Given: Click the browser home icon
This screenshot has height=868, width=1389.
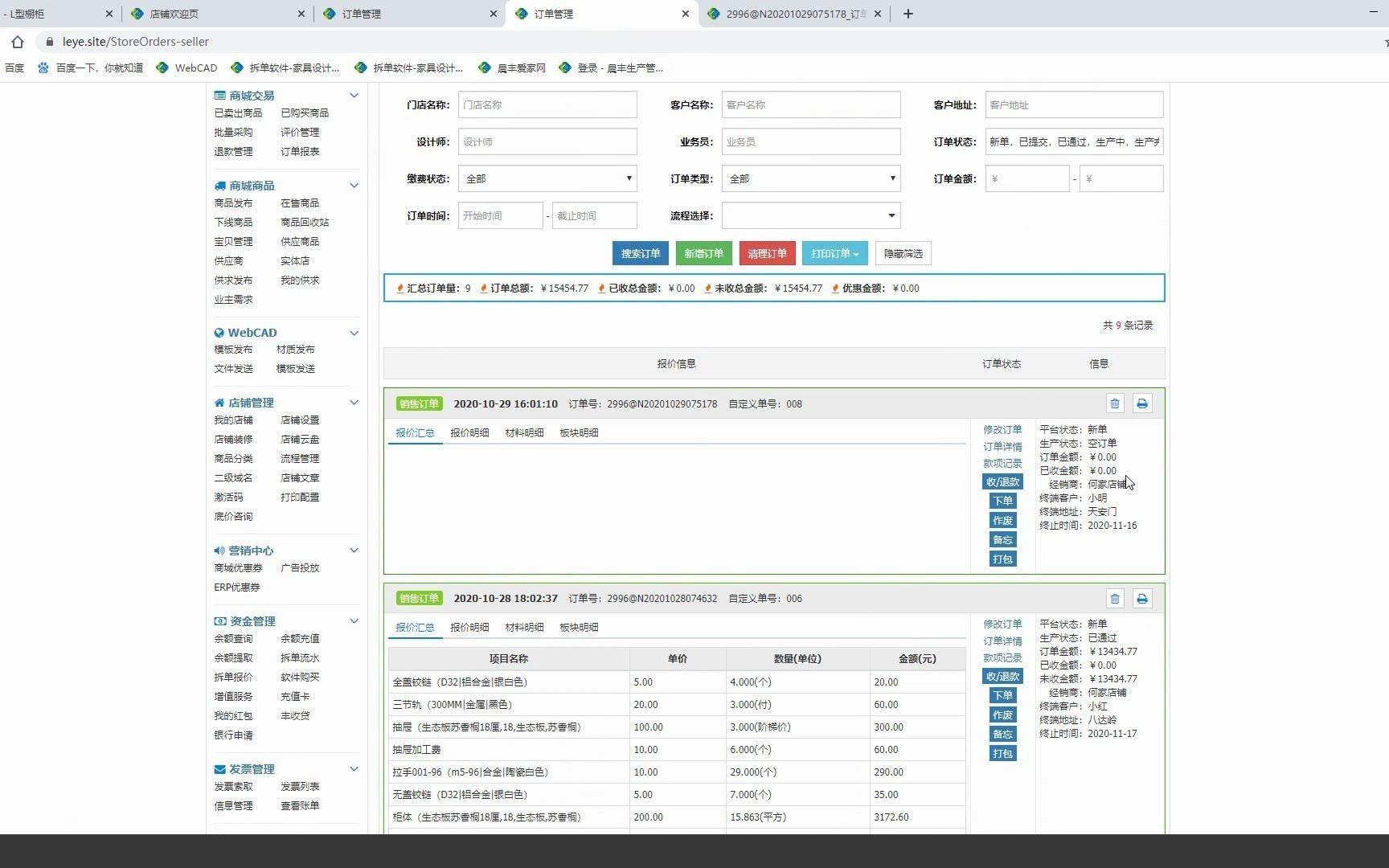Looking at the screenshot, I should [18, 42].
